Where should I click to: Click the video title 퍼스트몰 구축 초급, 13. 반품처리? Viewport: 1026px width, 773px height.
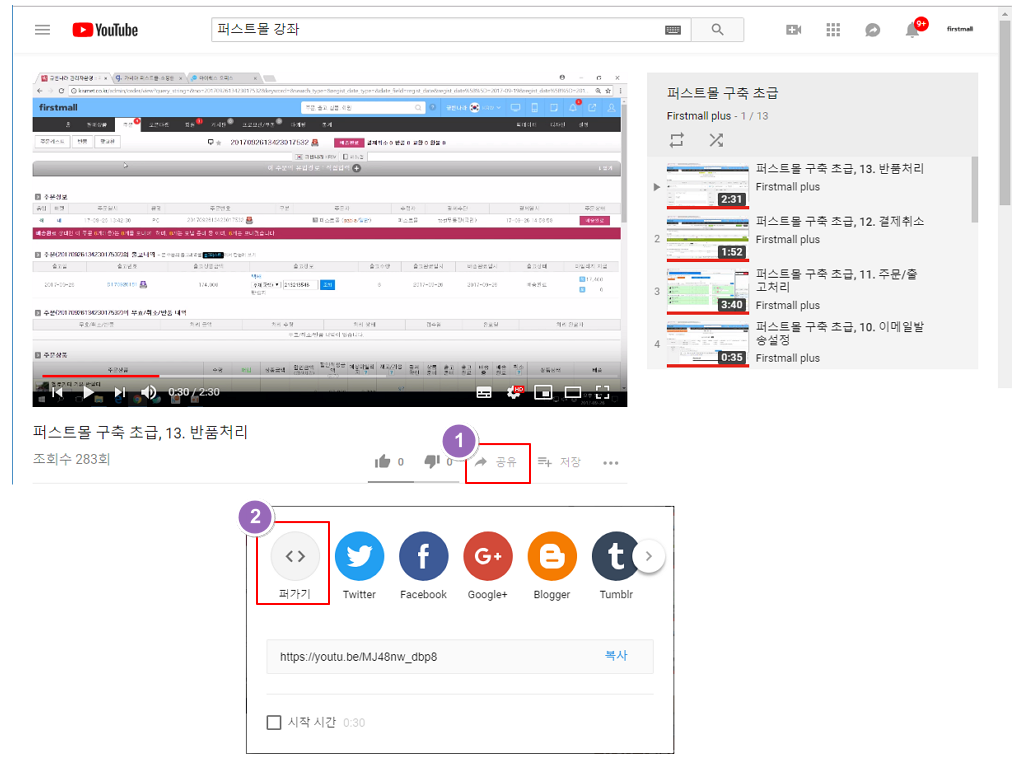pos(141,433)
